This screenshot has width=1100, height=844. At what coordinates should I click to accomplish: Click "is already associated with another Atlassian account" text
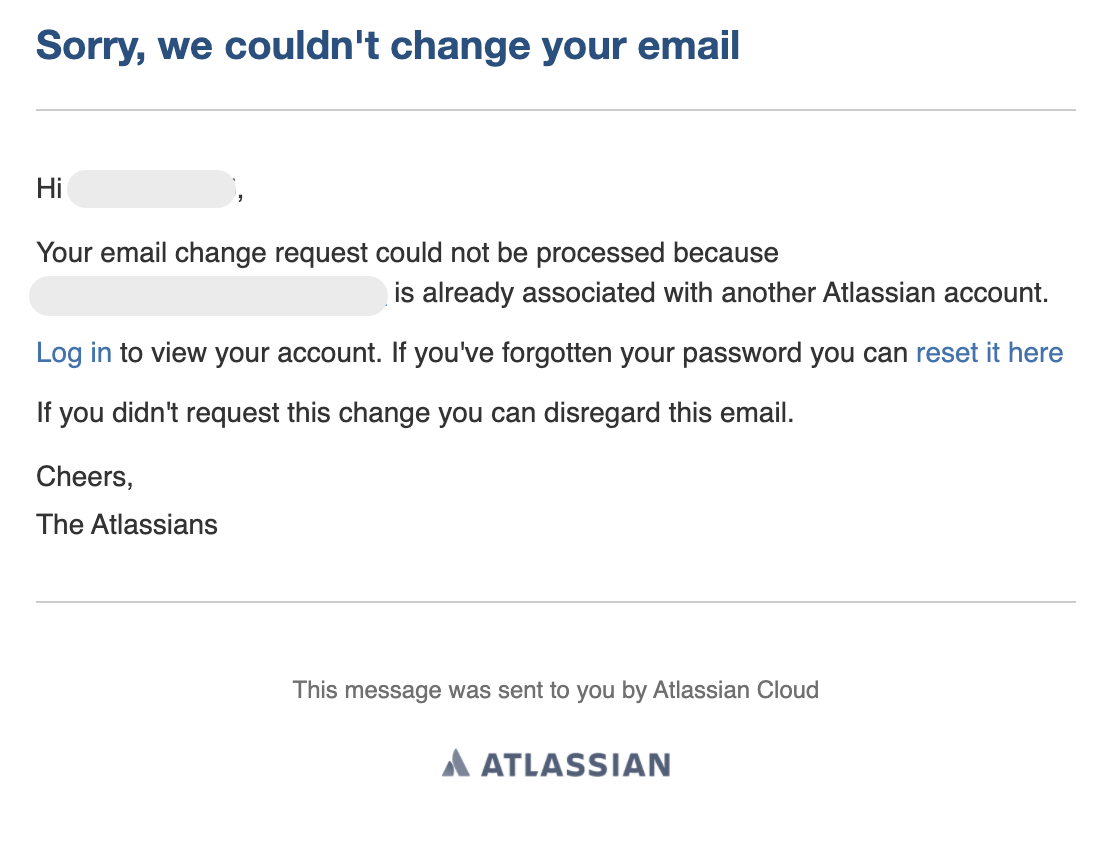[720, 294]
